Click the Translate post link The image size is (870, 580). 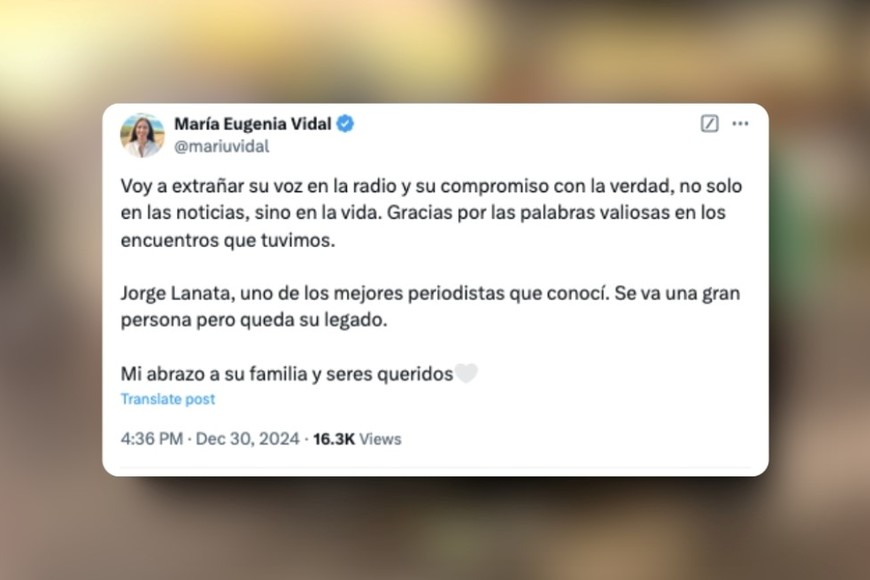coord(168,399)
